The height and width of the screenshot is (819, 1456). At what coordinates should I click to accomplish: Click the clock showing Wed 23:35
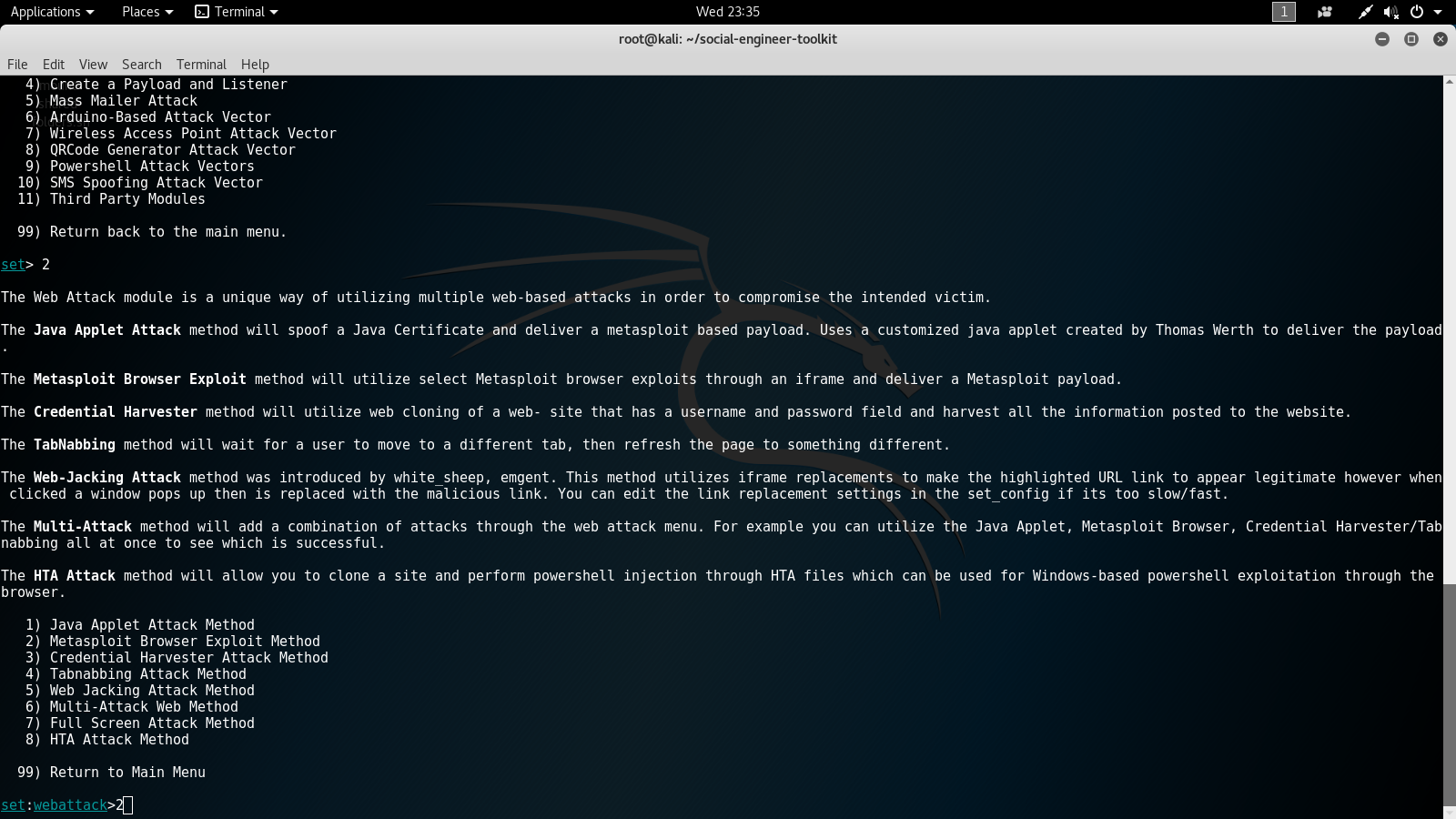pyautogui.click(x=727, y=12)
